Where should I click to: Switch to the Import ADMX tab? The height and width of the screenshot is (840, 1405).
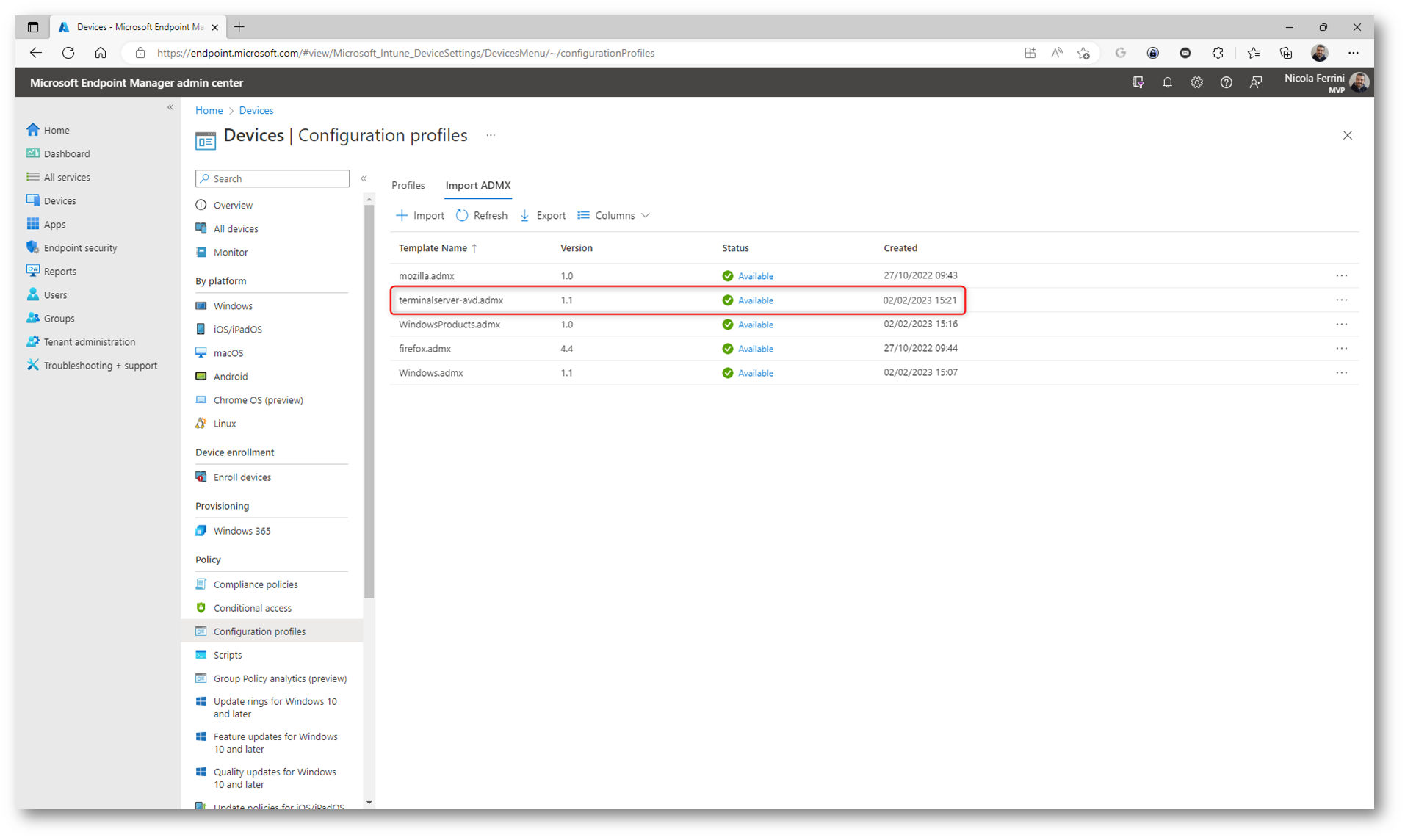tap(478, 185)
